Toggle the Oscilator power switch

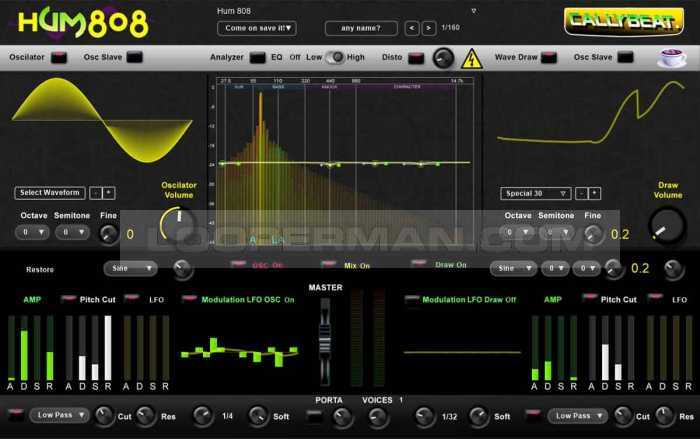tap(61, 58)
